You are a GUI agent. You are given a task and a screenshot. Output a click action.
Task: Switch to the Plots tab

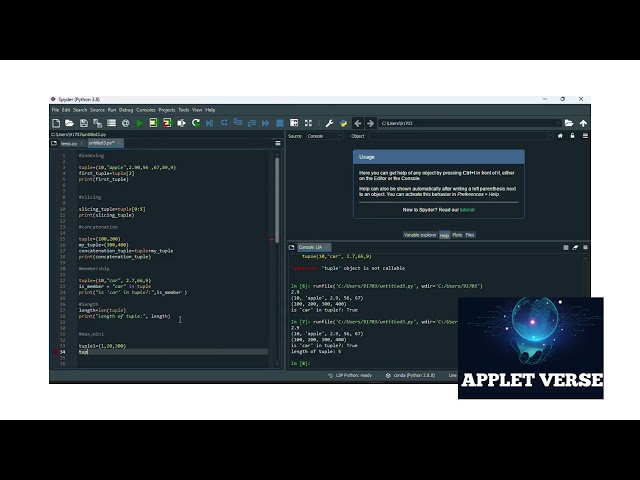(x=457, y=235)
